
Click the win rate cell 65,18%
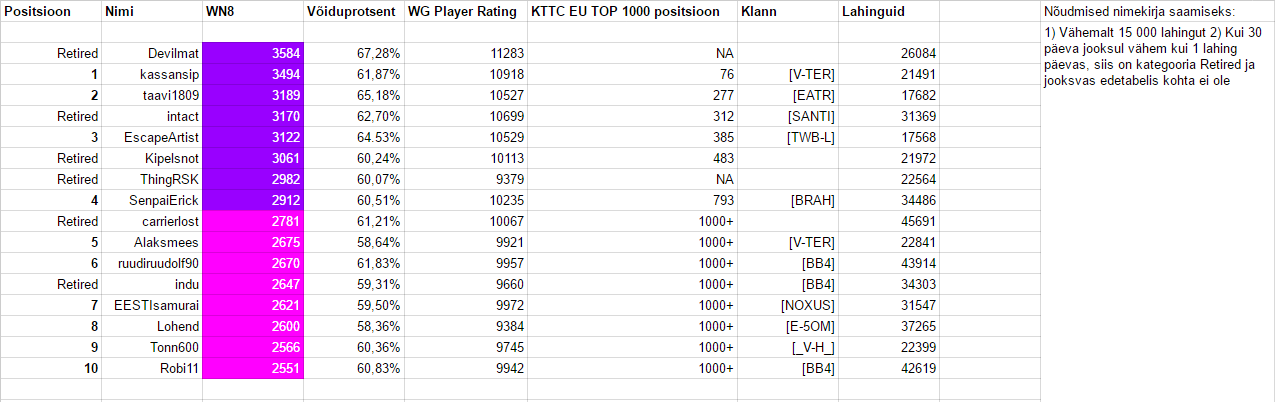(x=379, y=95)
